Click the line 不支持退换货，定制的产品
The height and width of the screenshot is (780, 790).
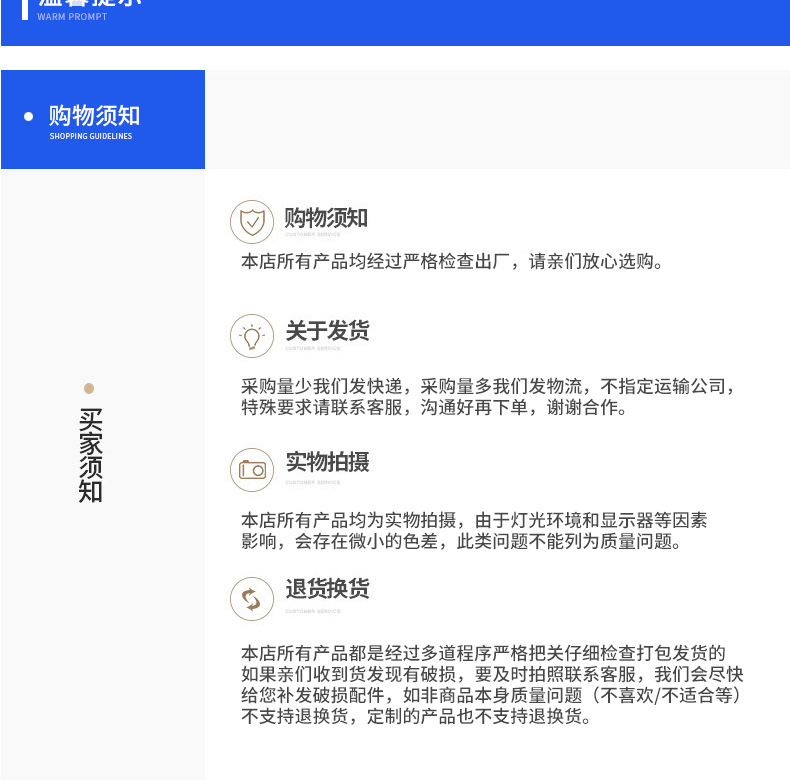(x=416, y=717)
